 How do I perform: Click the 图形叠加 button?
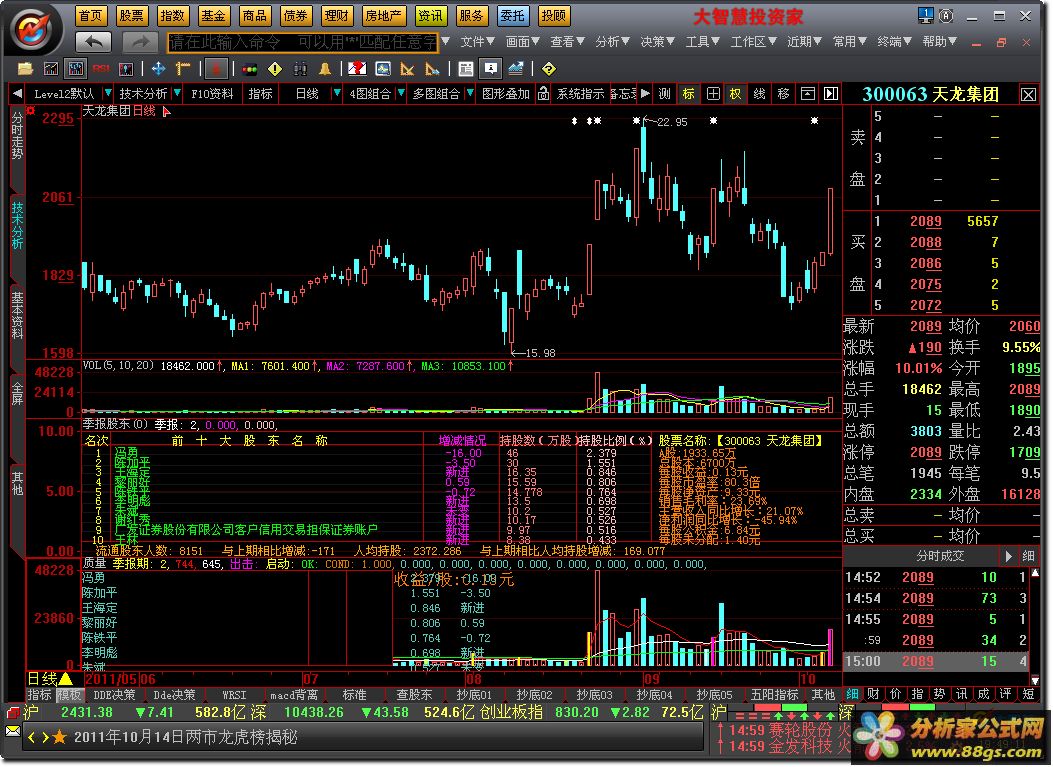pos(506,93)
